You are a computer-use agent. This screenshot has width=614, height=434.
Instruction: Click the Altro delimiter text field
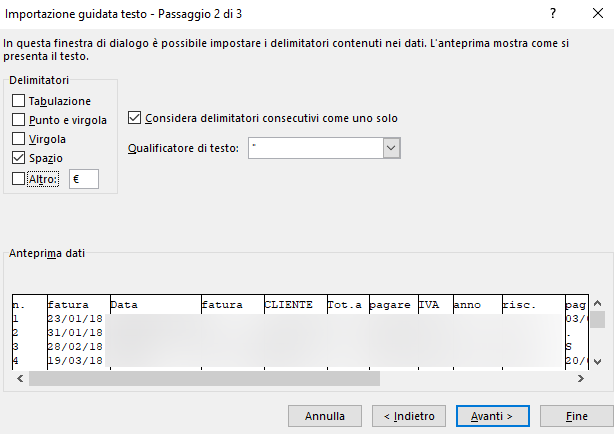(x=84, y=179)
